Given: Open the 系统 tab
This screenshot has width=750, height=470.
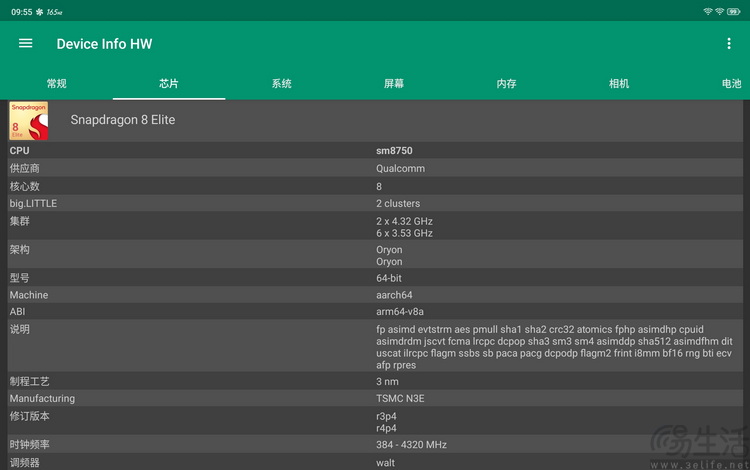Looking at the screenshot, I should [281, 84].
